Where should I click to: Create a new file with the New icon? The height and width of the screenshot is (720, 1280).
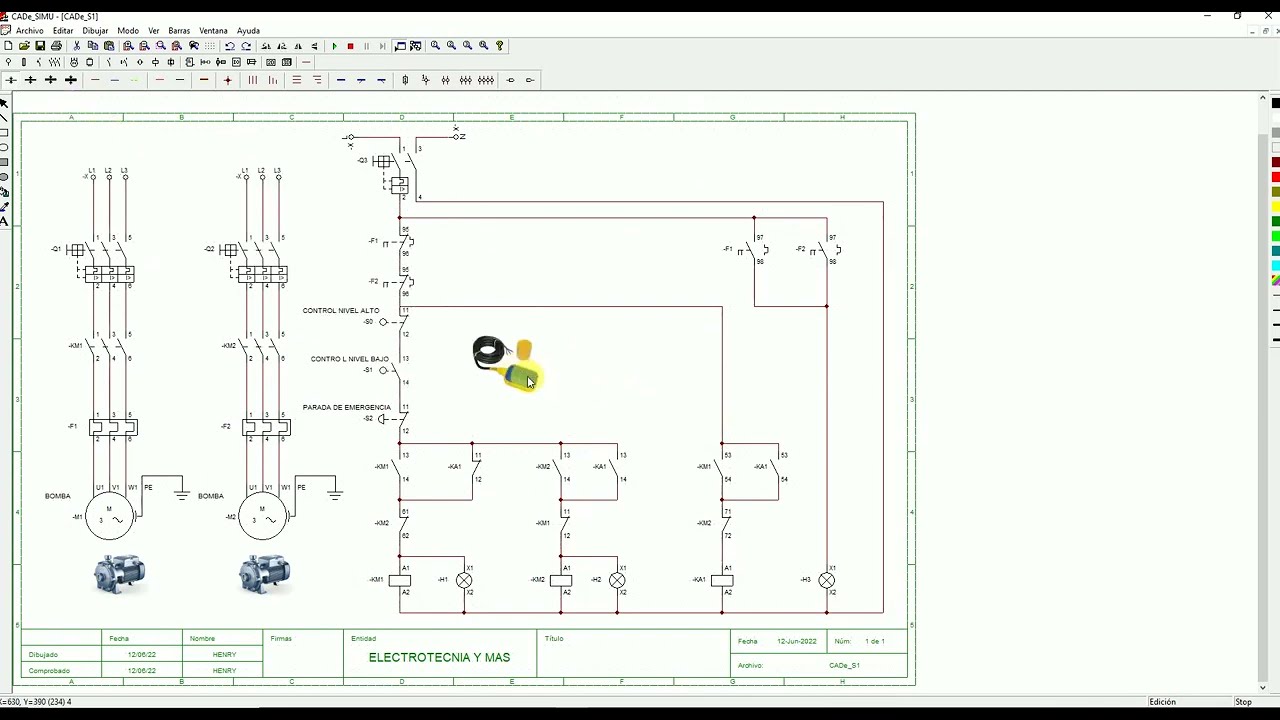[x=8, y=46]
